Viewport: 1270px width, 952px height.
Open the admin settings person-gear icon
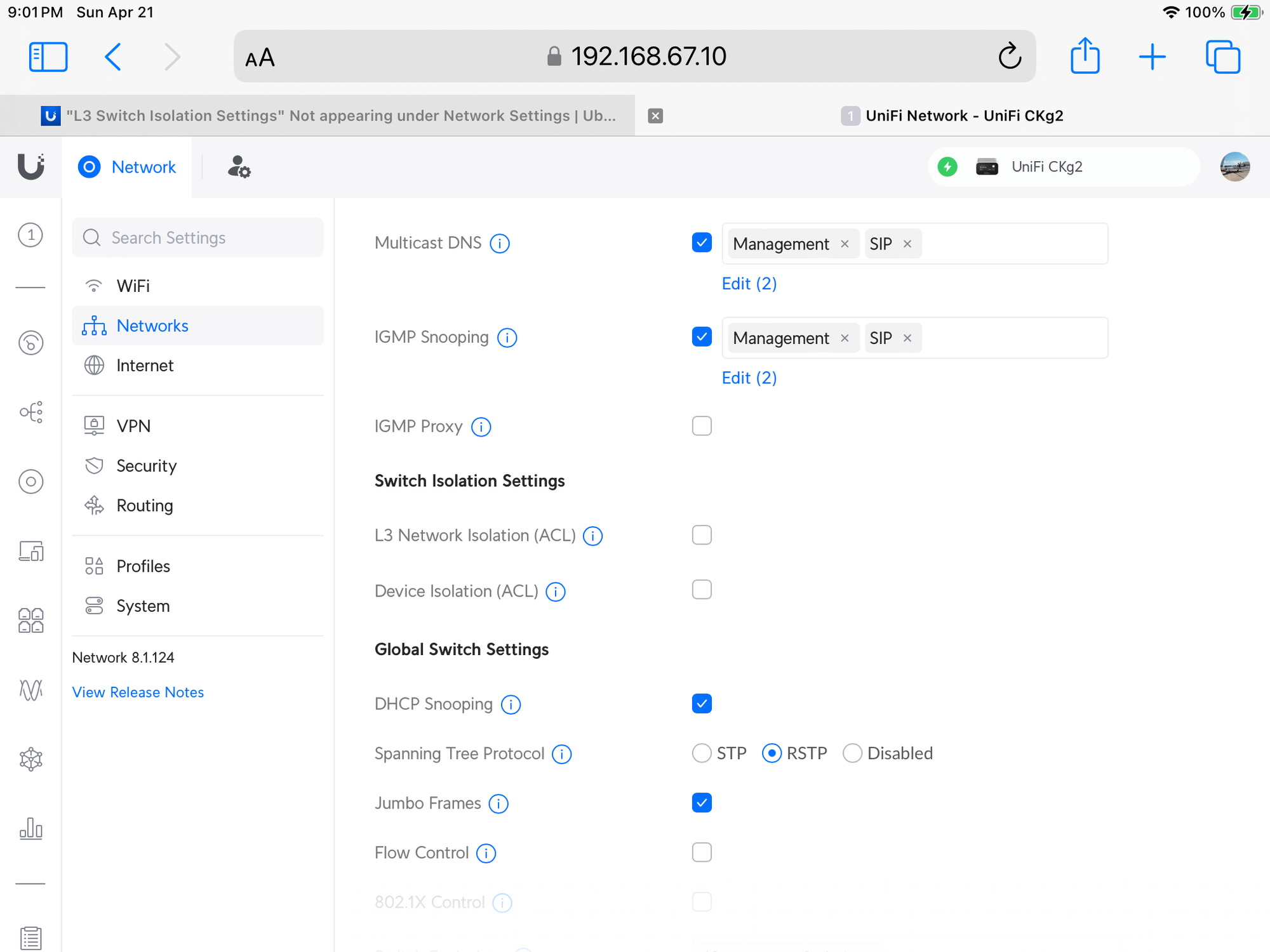239,167
